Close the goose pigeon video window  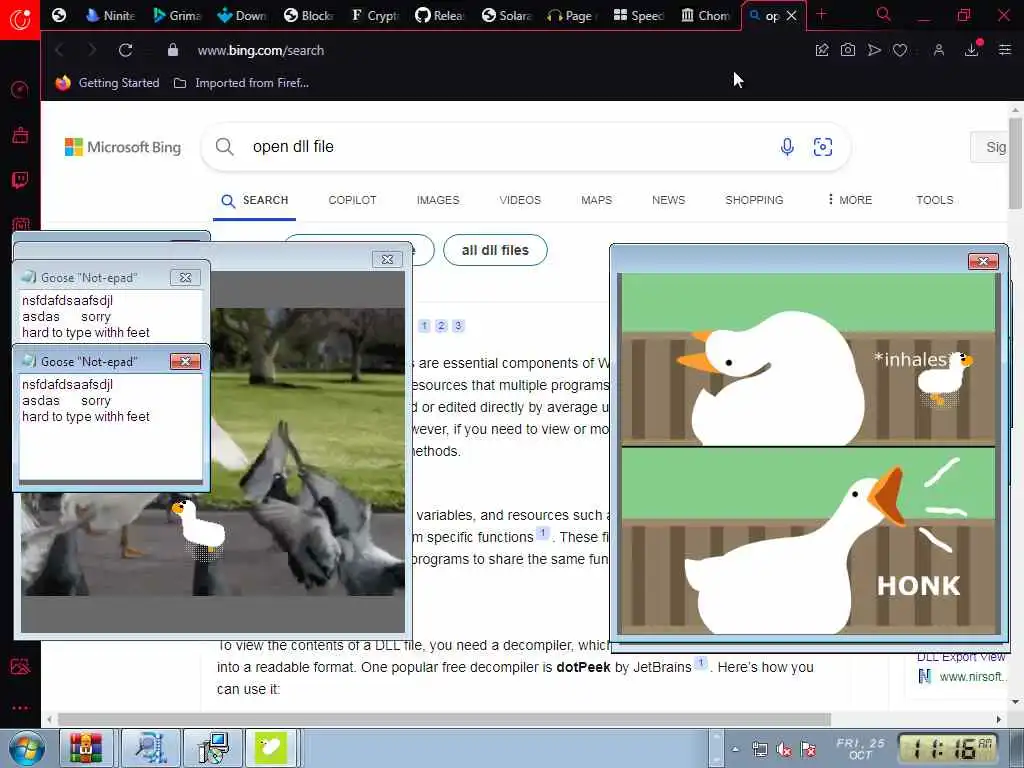click(387, 259)
